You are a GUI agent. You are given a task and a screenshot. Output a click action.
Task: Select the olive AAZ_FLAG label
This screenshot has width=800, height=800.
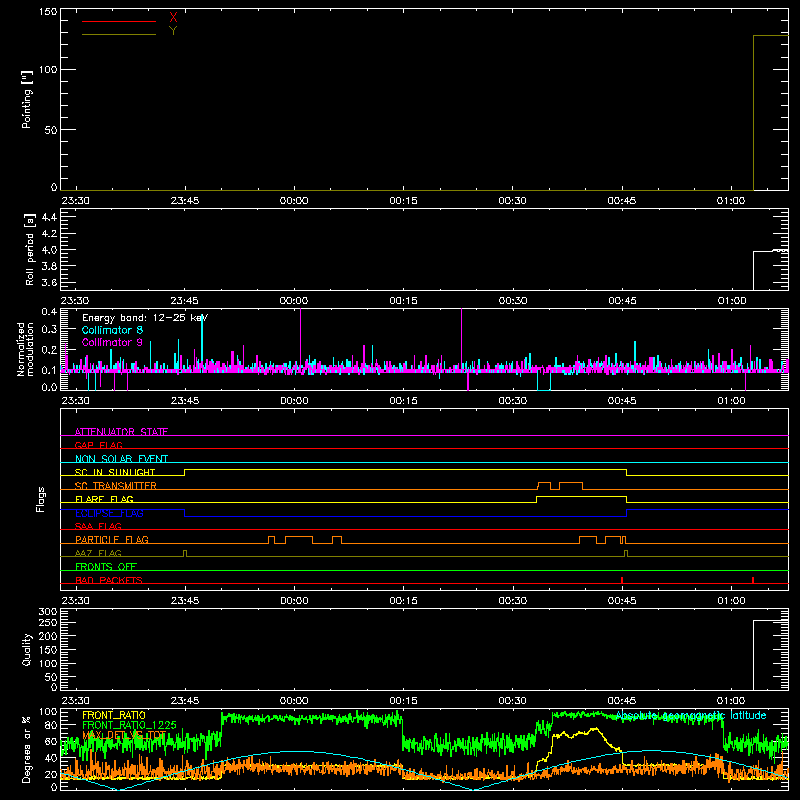[x=98, y=553]
